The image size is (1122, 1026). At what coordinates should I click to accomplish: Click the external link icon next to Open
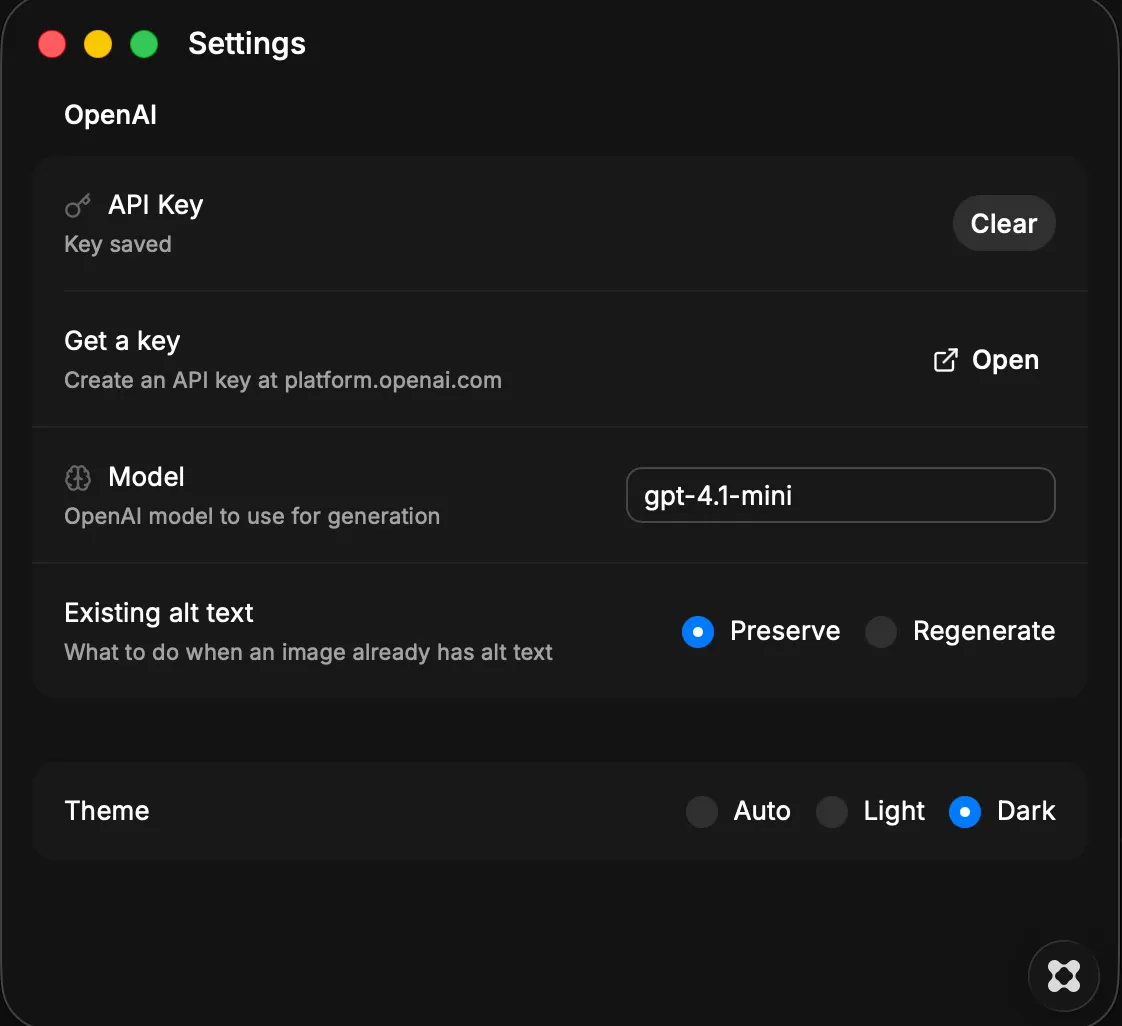pos(945,360)
